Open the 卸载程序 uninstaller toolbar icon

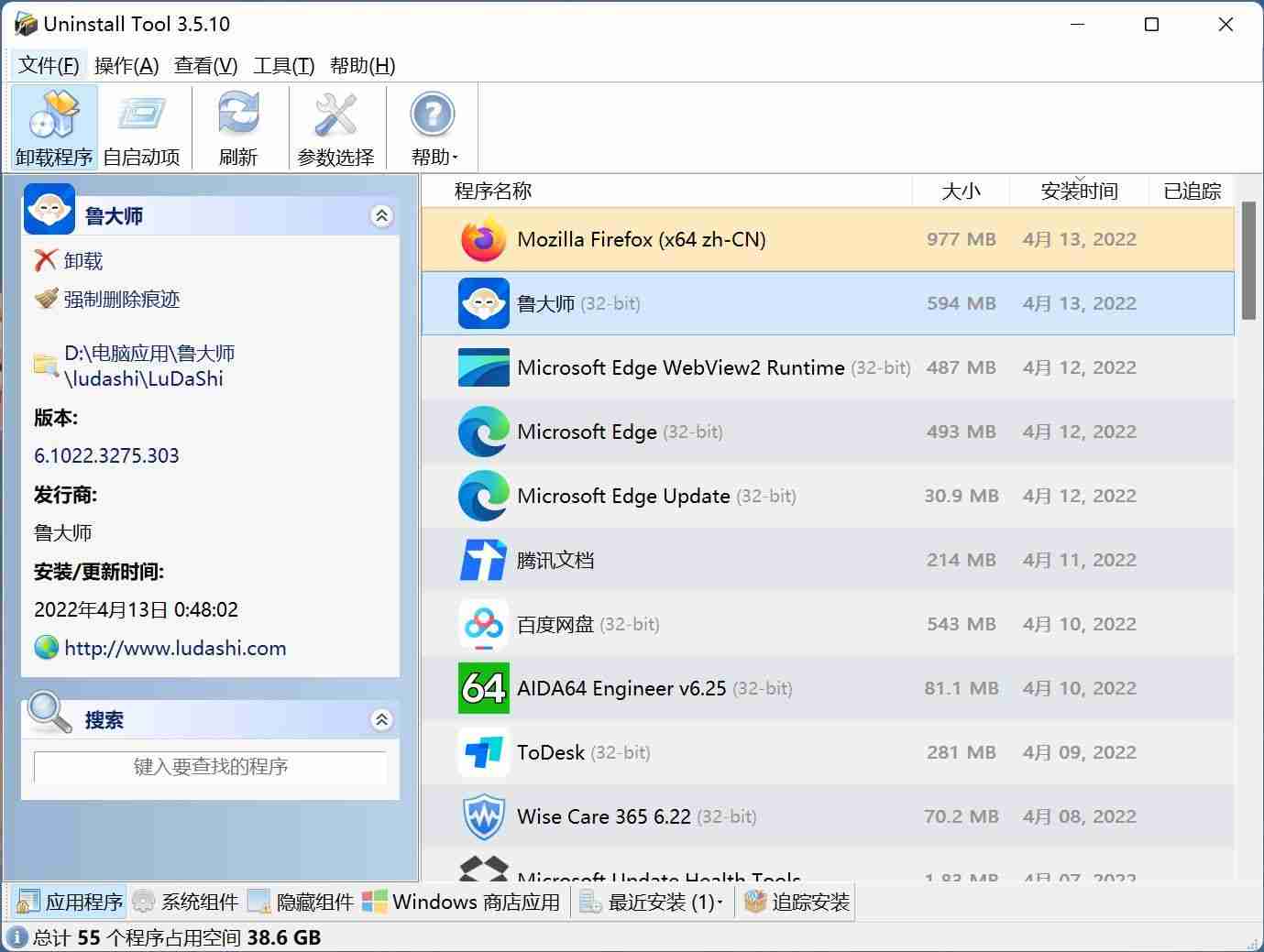click(54, 114)
